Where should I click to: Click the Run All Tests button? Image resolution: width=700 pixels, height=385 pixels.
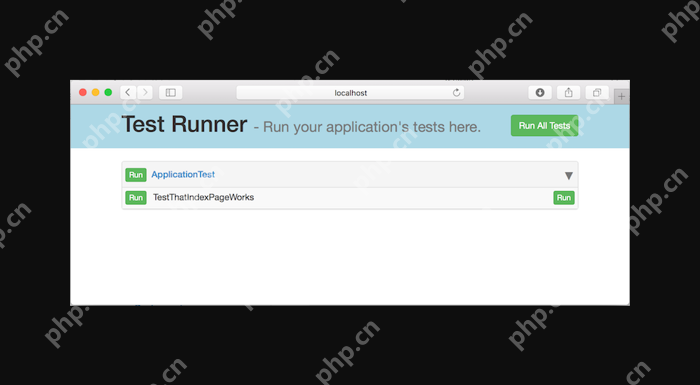pos(545,126)
